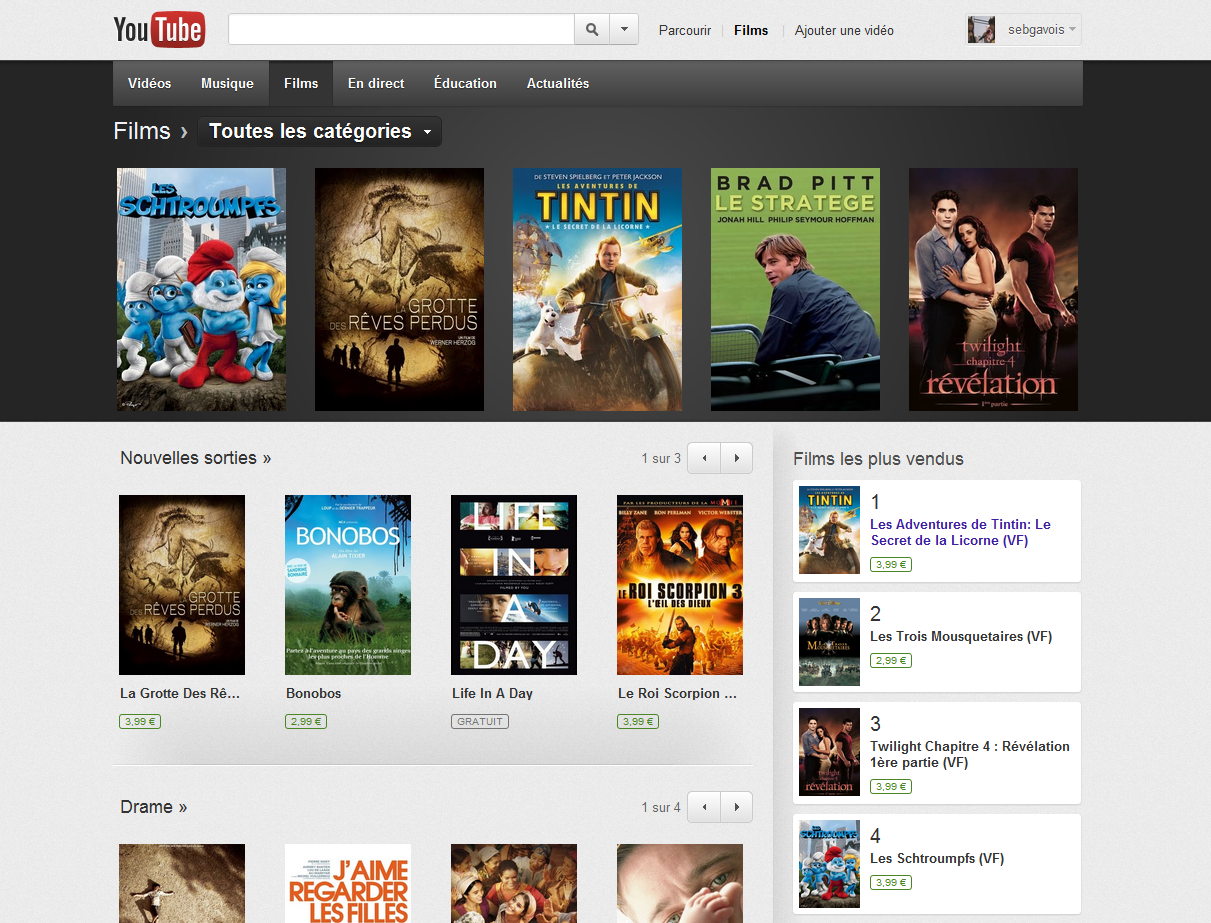Image resolution: width=1211 pixels, height=923 pixels.
Task: Open the Parcourir link
Action: (x=685, y=30)
